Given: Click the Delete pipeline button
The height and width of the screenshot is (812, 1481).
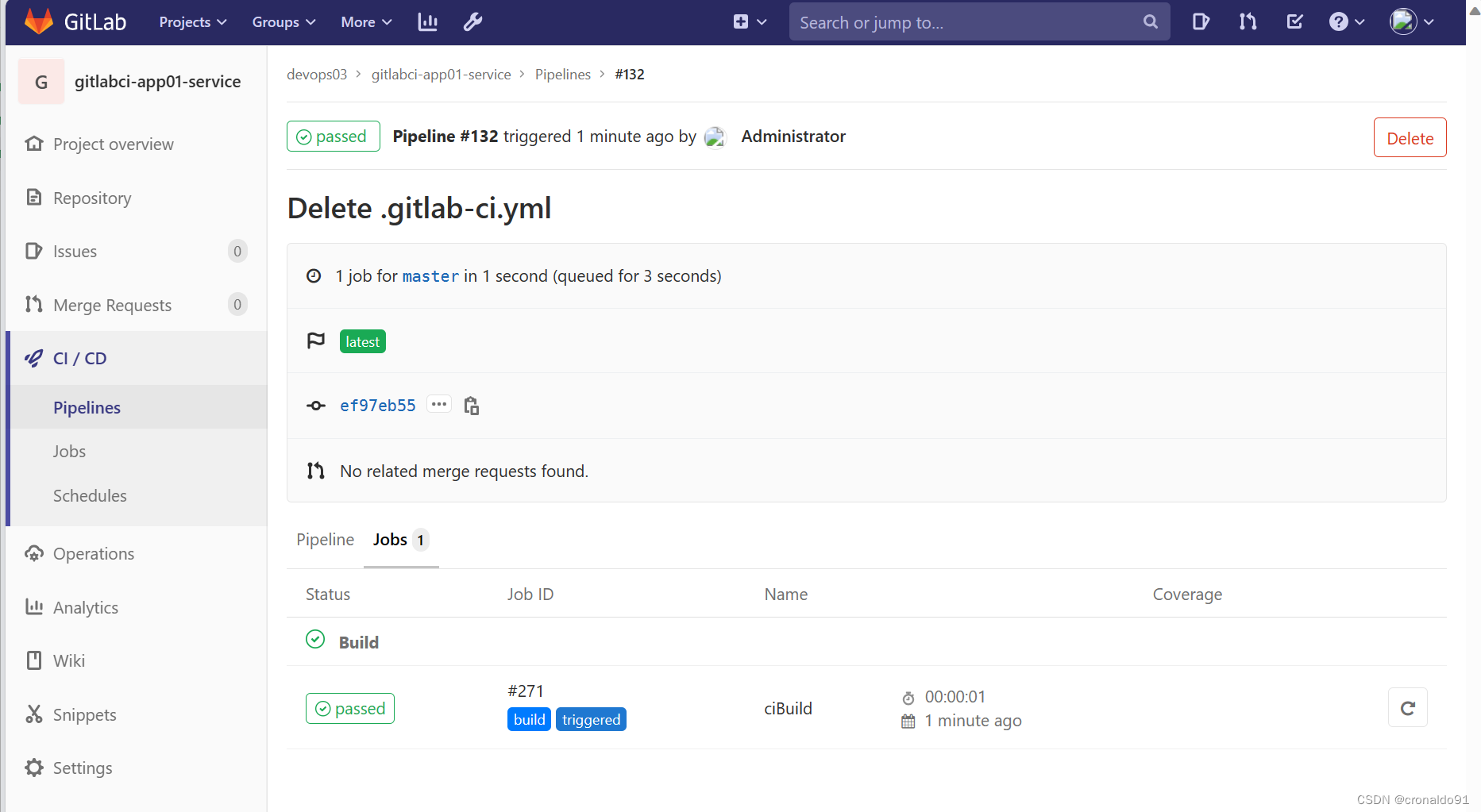Looking at the screenshot, I should pyautogui.click(x=1410, y=138).
